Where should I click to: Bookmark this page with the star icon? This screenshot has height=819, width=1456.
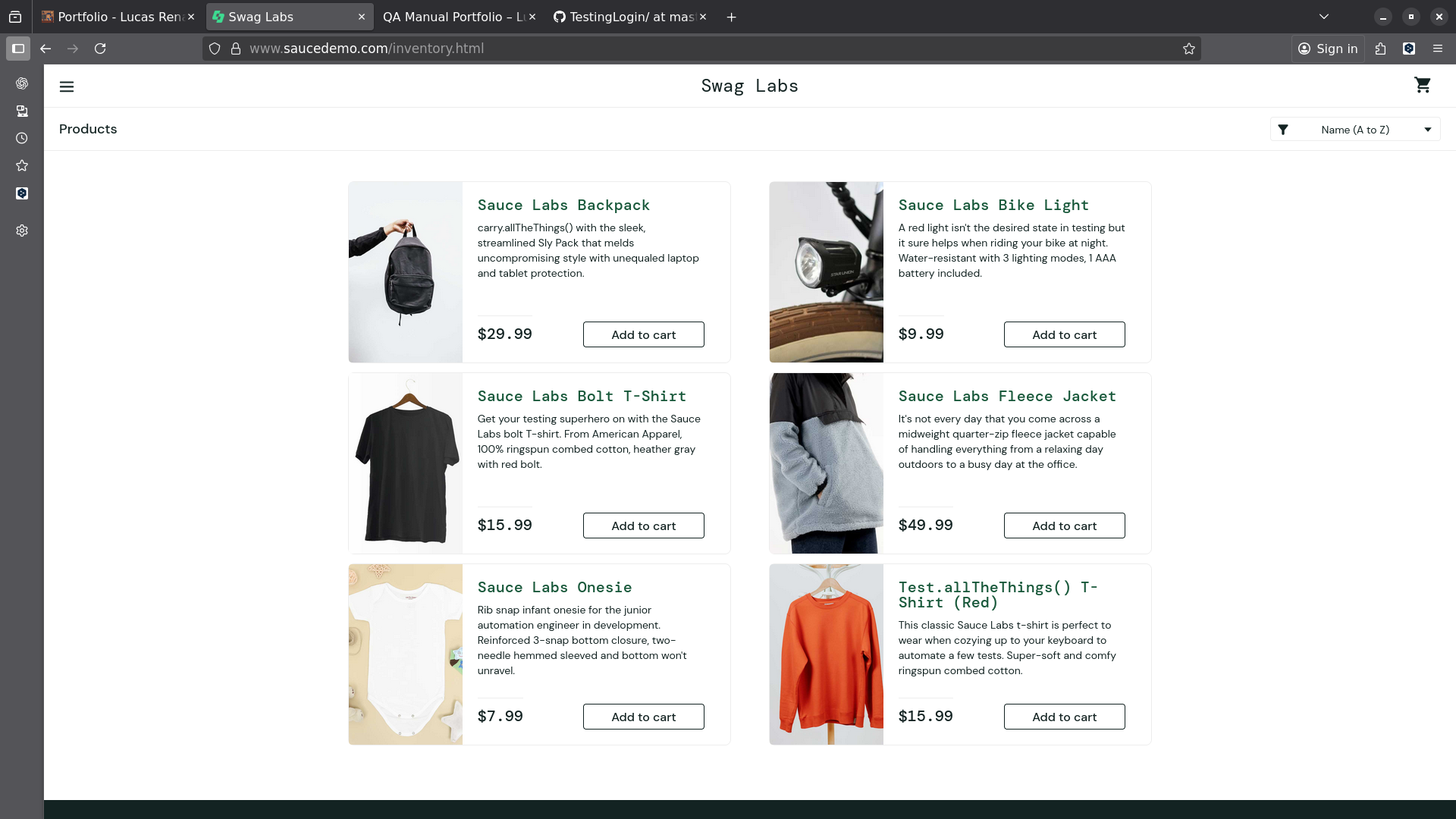tap(1190, 49)
